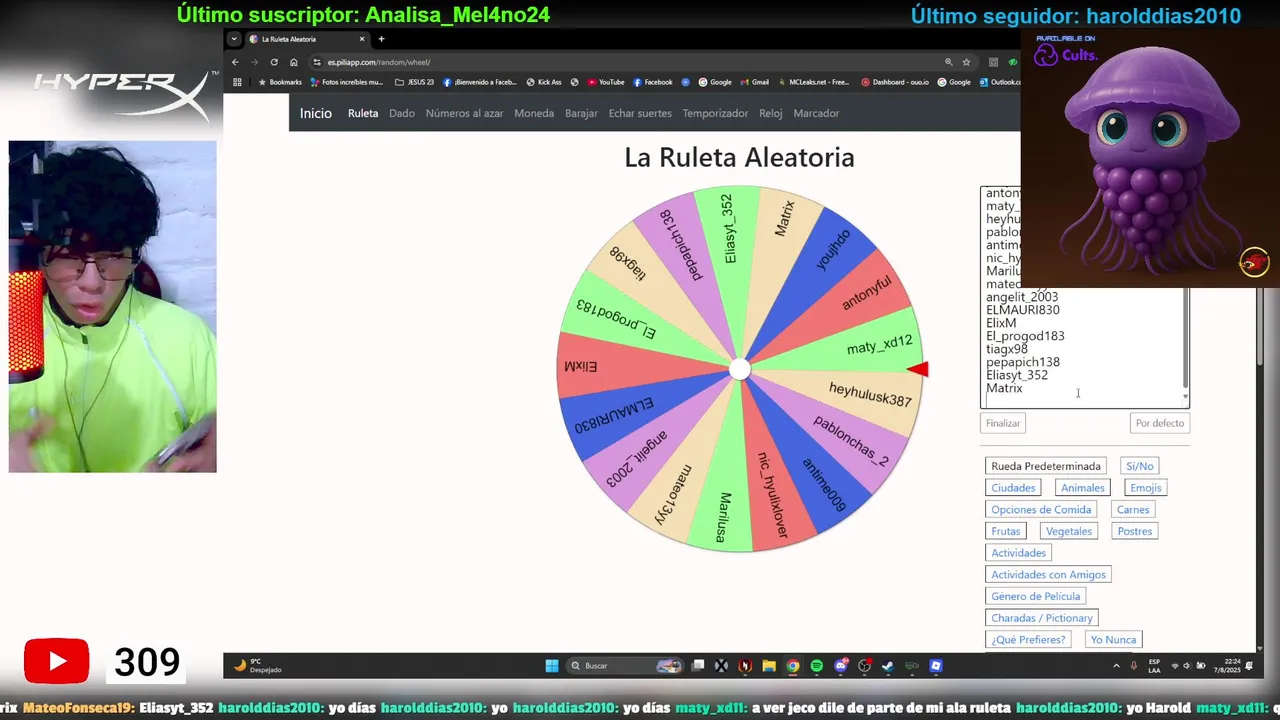Open the Números al azar menu item

[464, 113]
